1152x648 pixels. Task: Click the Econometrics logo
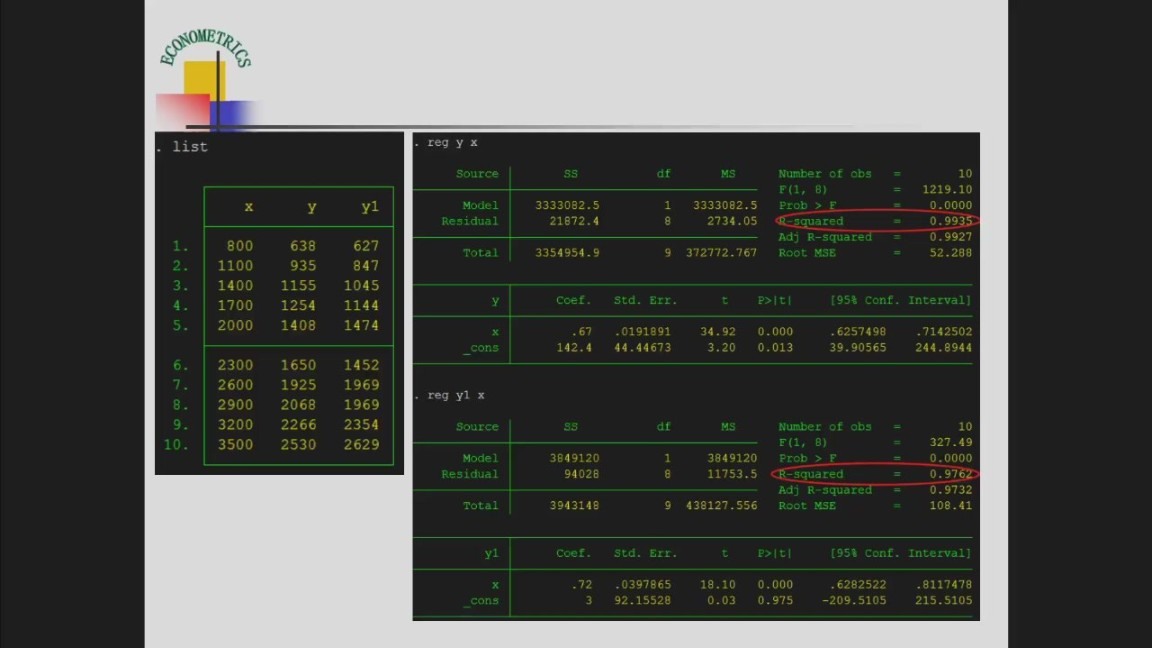tap(206, 79)
